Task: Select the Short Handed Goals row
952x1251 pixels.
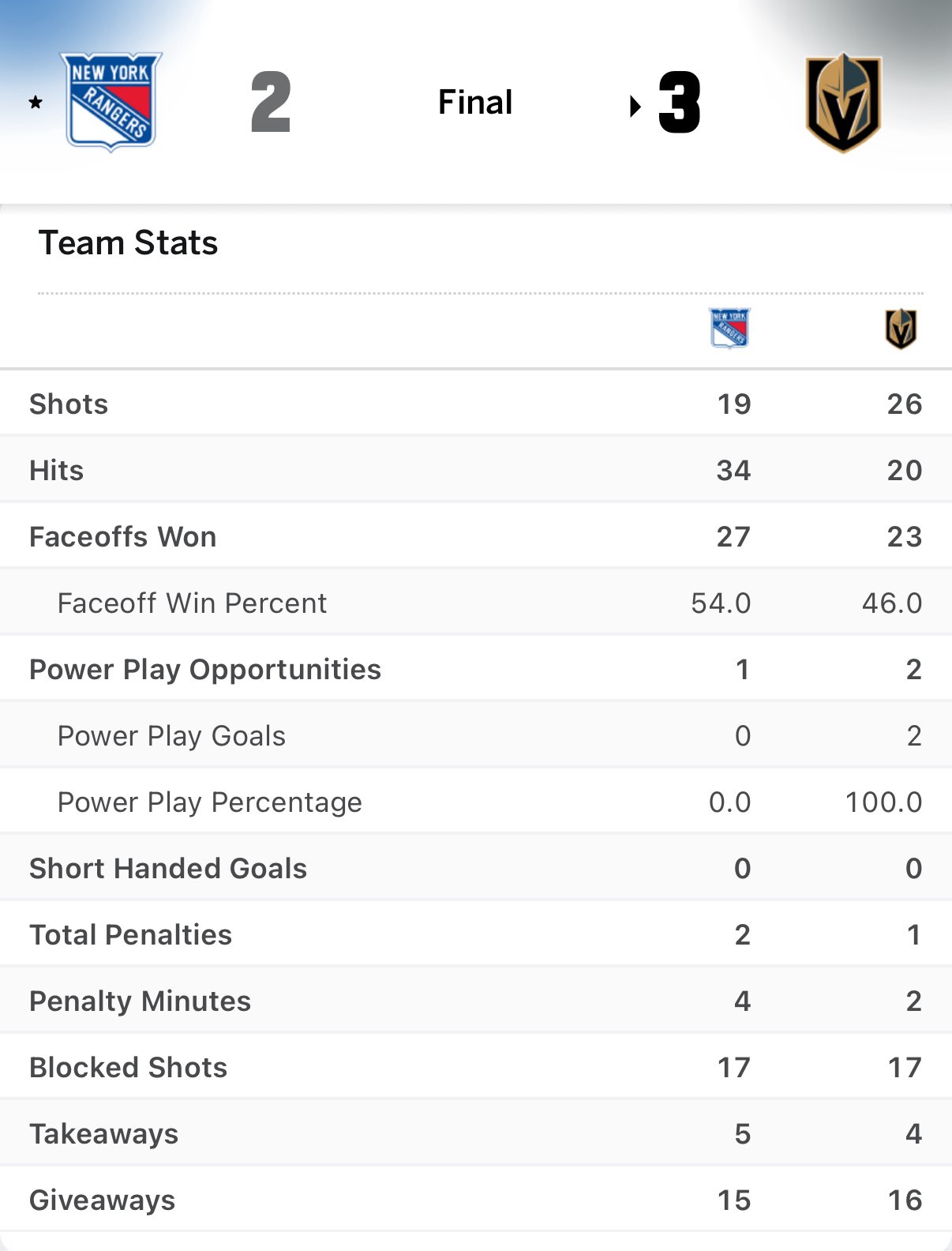Action: pyautogui.click(x=168, y=868)
